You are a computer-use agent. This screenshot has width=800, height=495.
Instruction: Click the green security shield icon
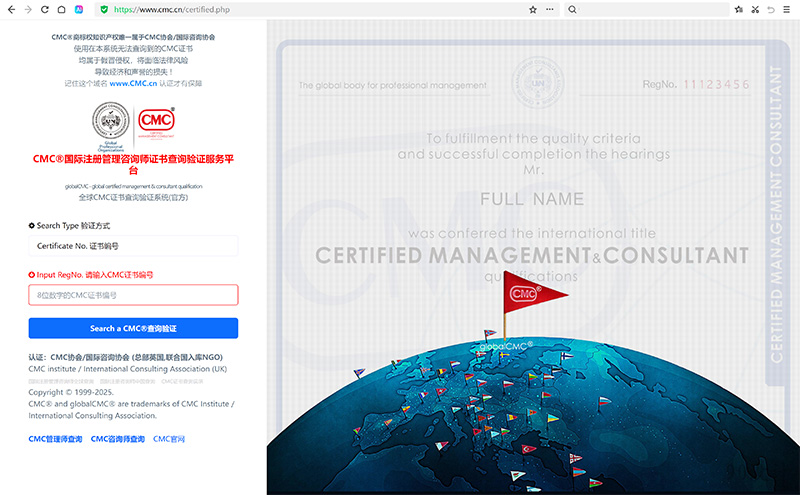(x=104, y=9)
